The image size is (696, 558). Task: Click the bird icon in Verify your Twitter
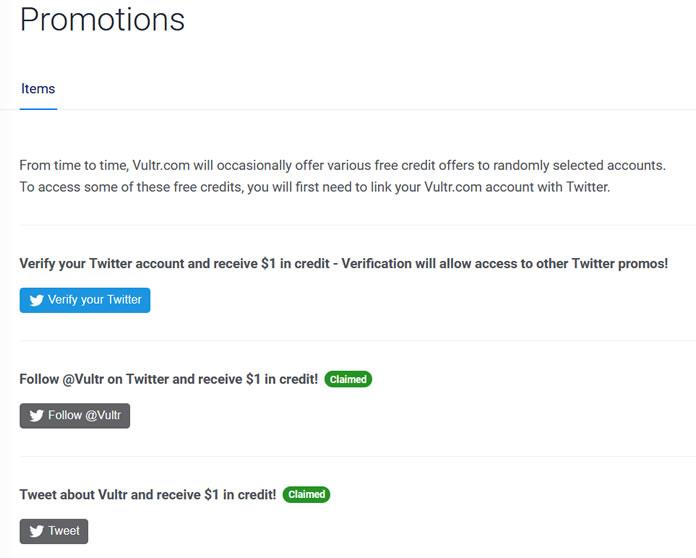pos(36,301)
